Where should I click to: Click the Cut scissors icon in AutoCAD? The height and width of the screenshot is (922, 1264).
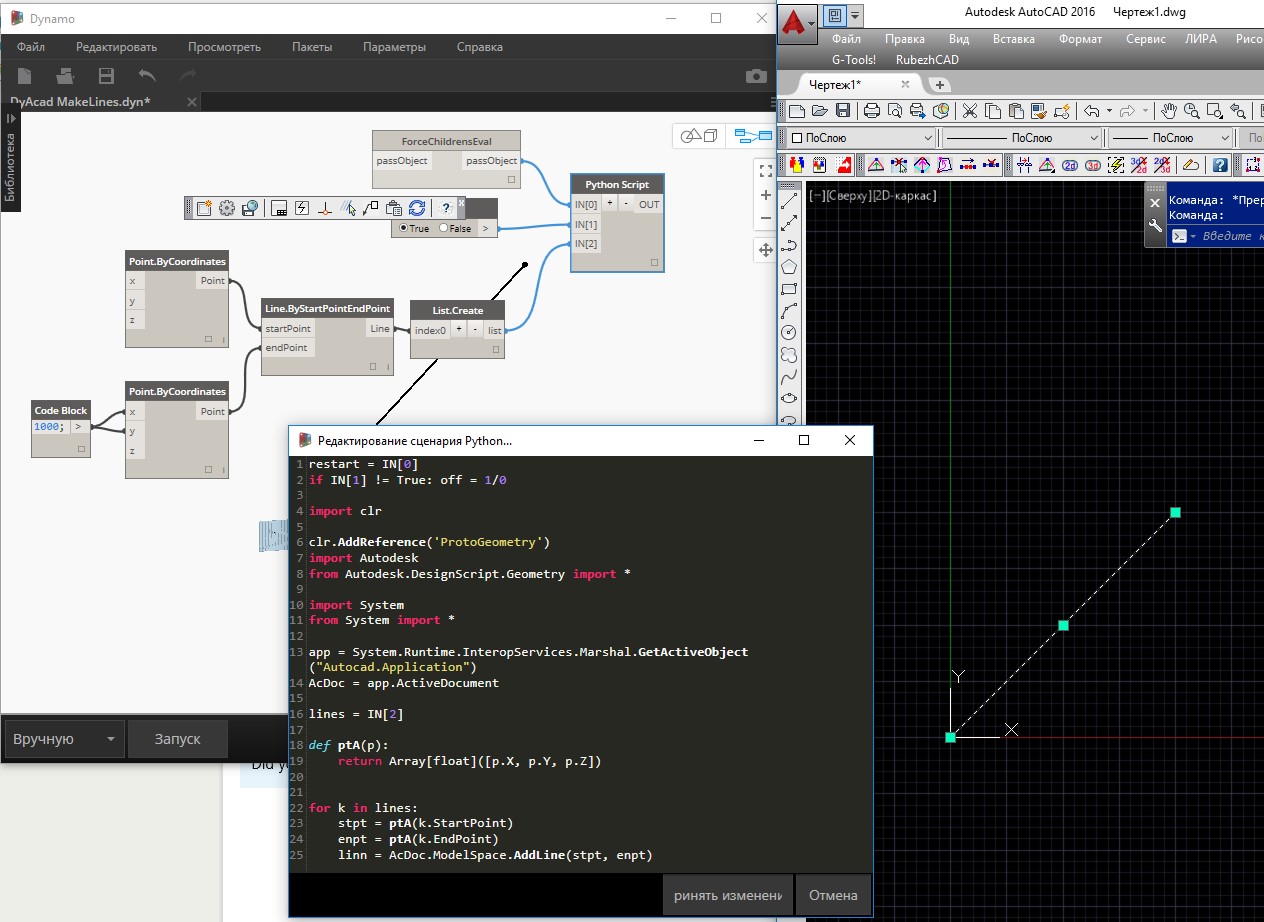pos(969,111)
